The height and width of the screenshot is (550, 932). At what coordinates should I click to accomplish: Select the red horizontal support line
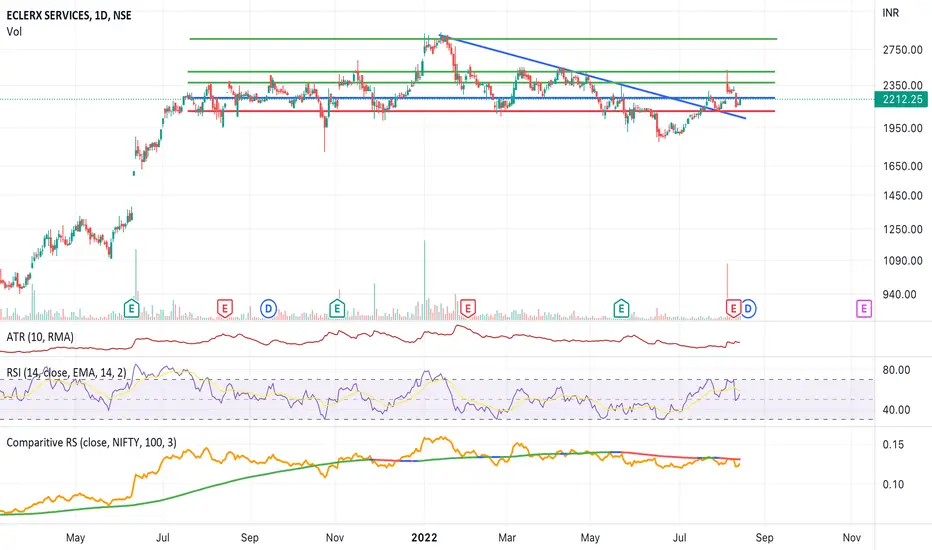481,111
